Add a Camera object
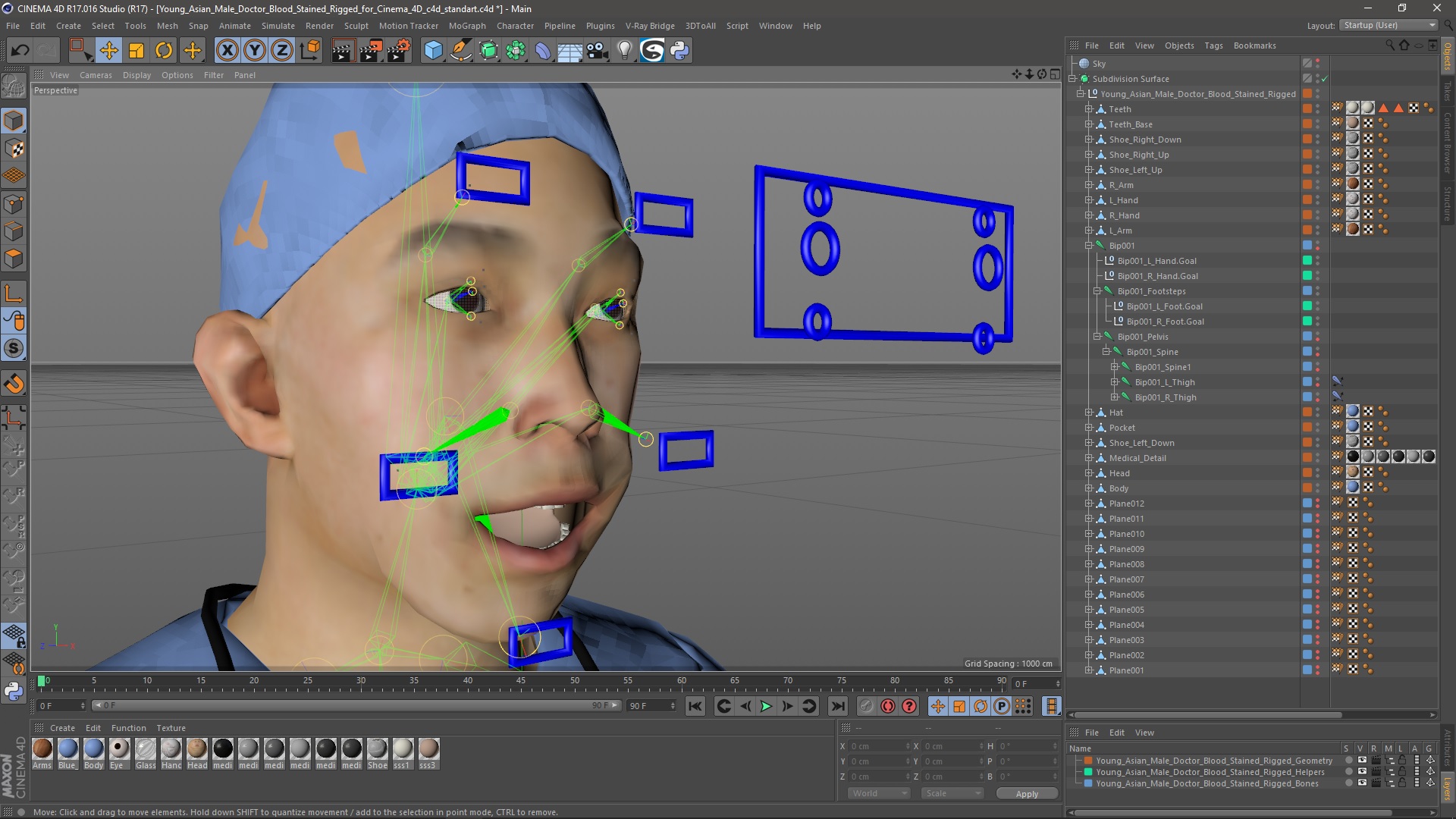 click(598, 51)
